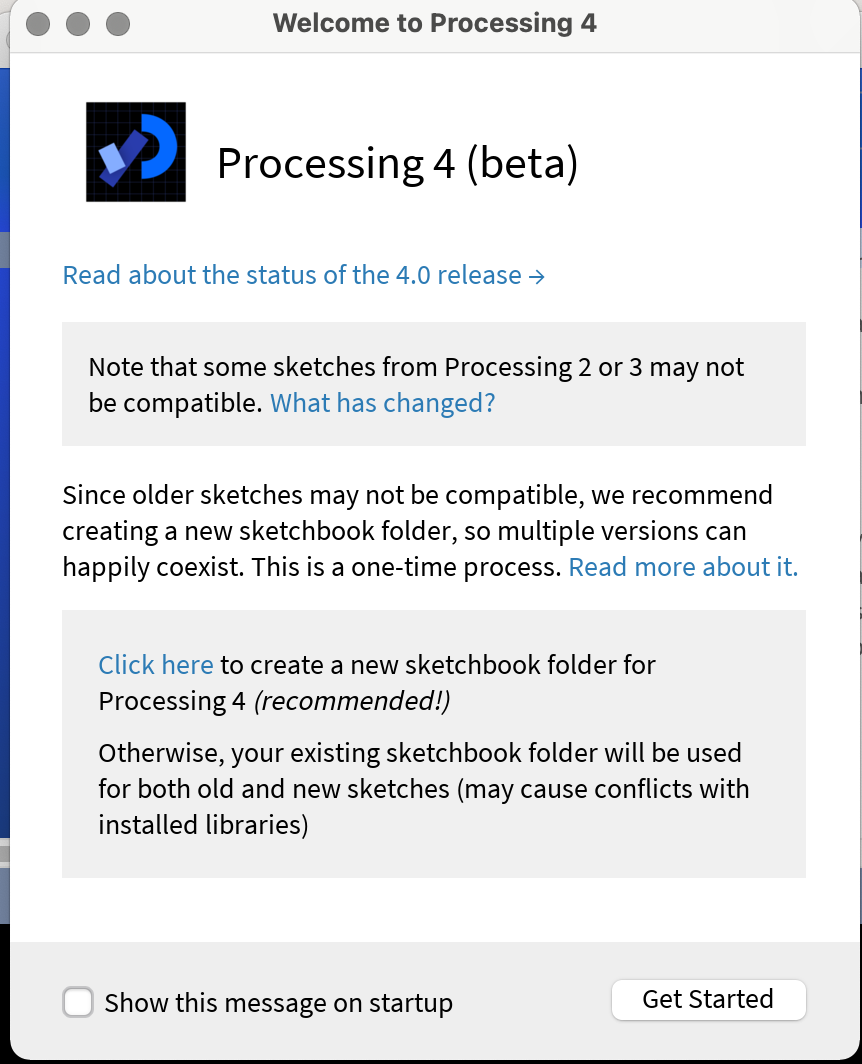Click the background window at the left edge
Viewport: 862px width, 1064px height.
(5, 500)
